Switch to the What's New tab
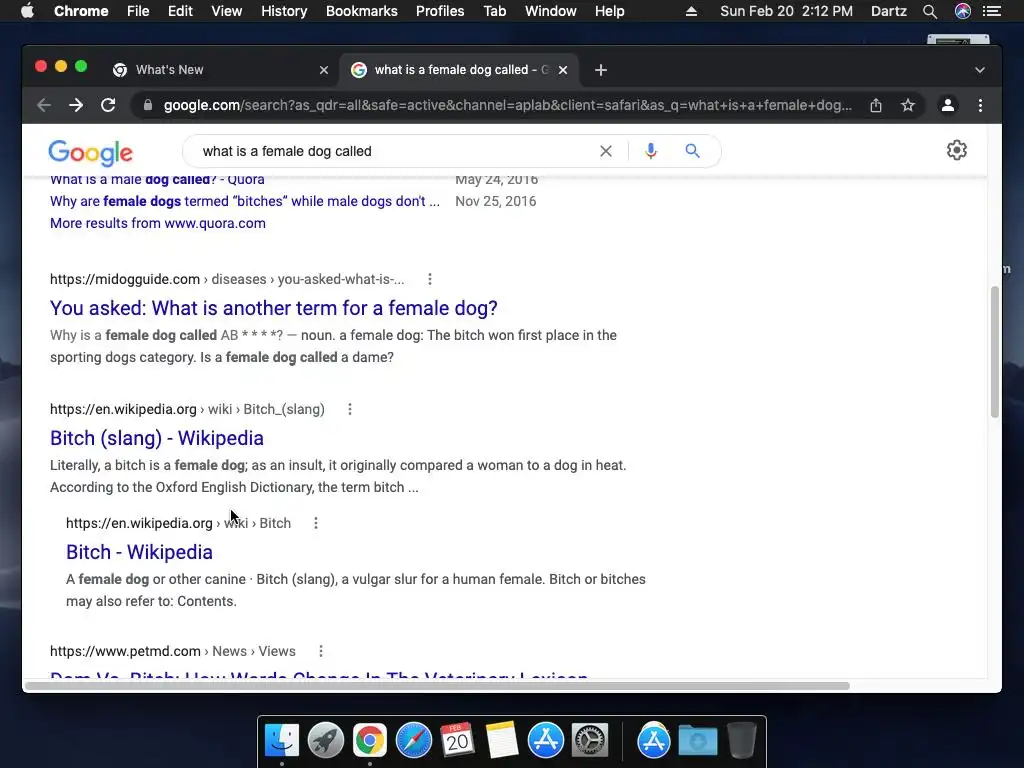 pyautogui.click(x=221, y=70)
